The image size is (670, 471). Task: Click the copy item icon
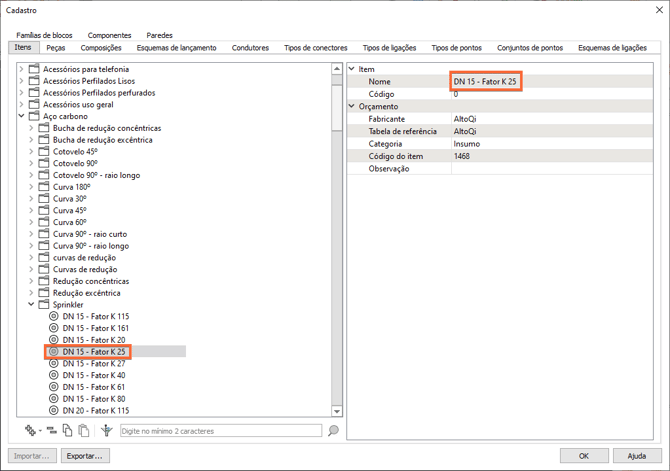pyautogui.click(x=67, y=431)
